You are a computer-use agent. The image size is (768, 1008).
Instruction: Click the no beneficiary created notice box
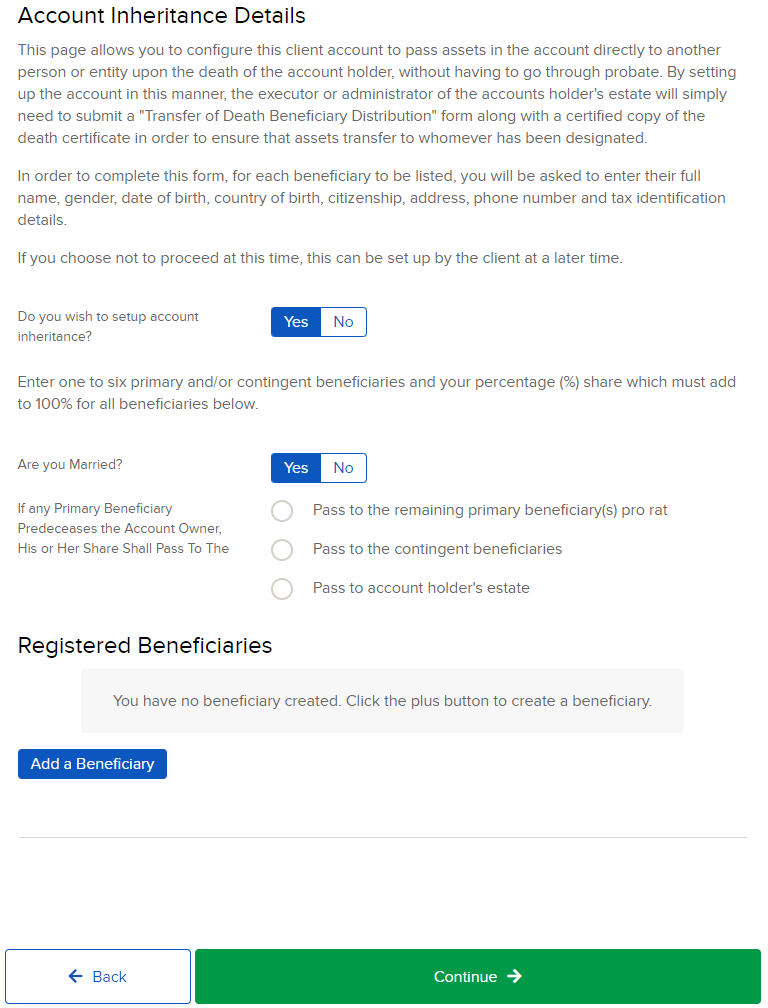coord(382,700)
